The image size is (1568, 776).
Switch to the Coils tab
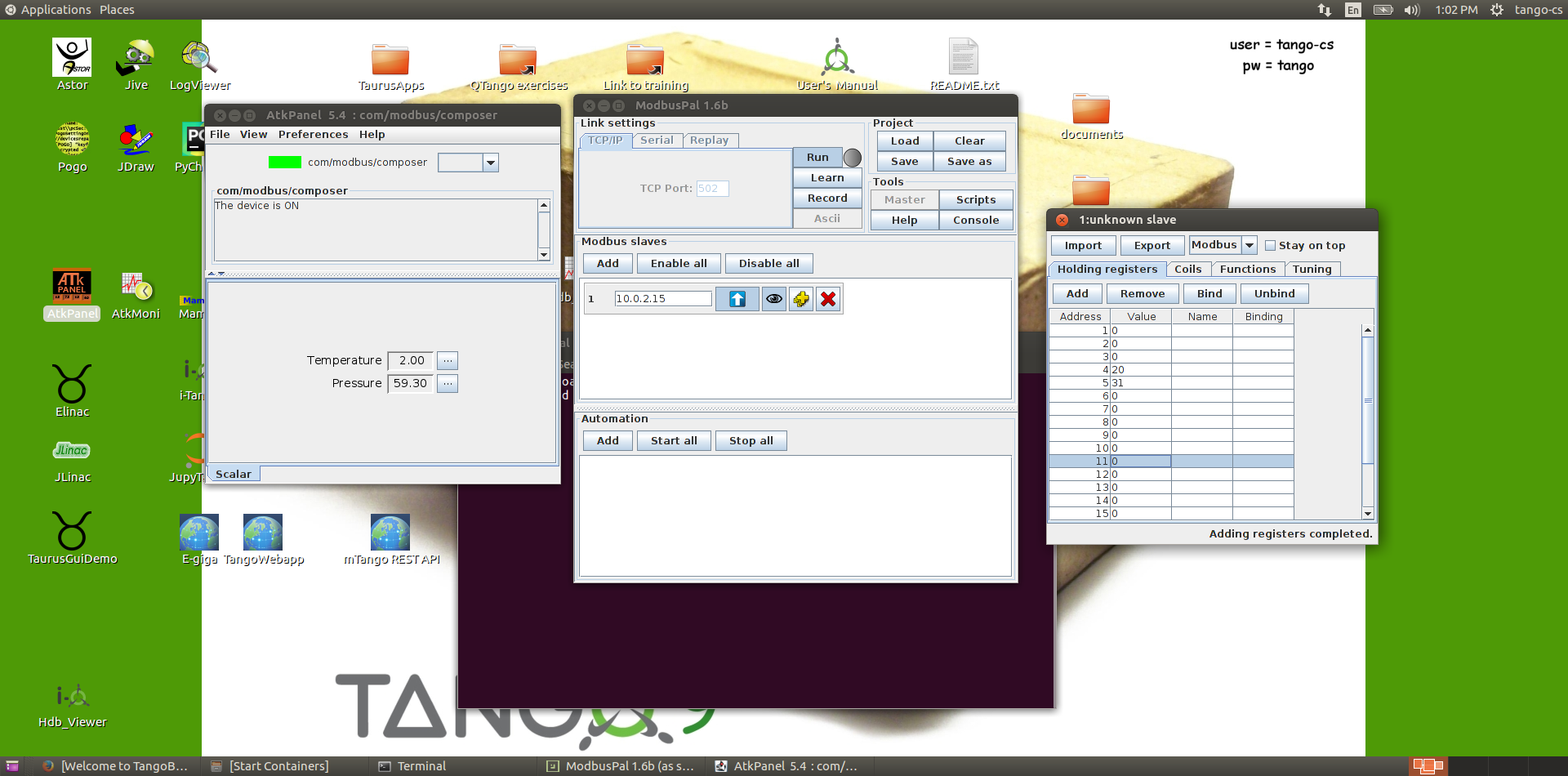pos(1187,270)
